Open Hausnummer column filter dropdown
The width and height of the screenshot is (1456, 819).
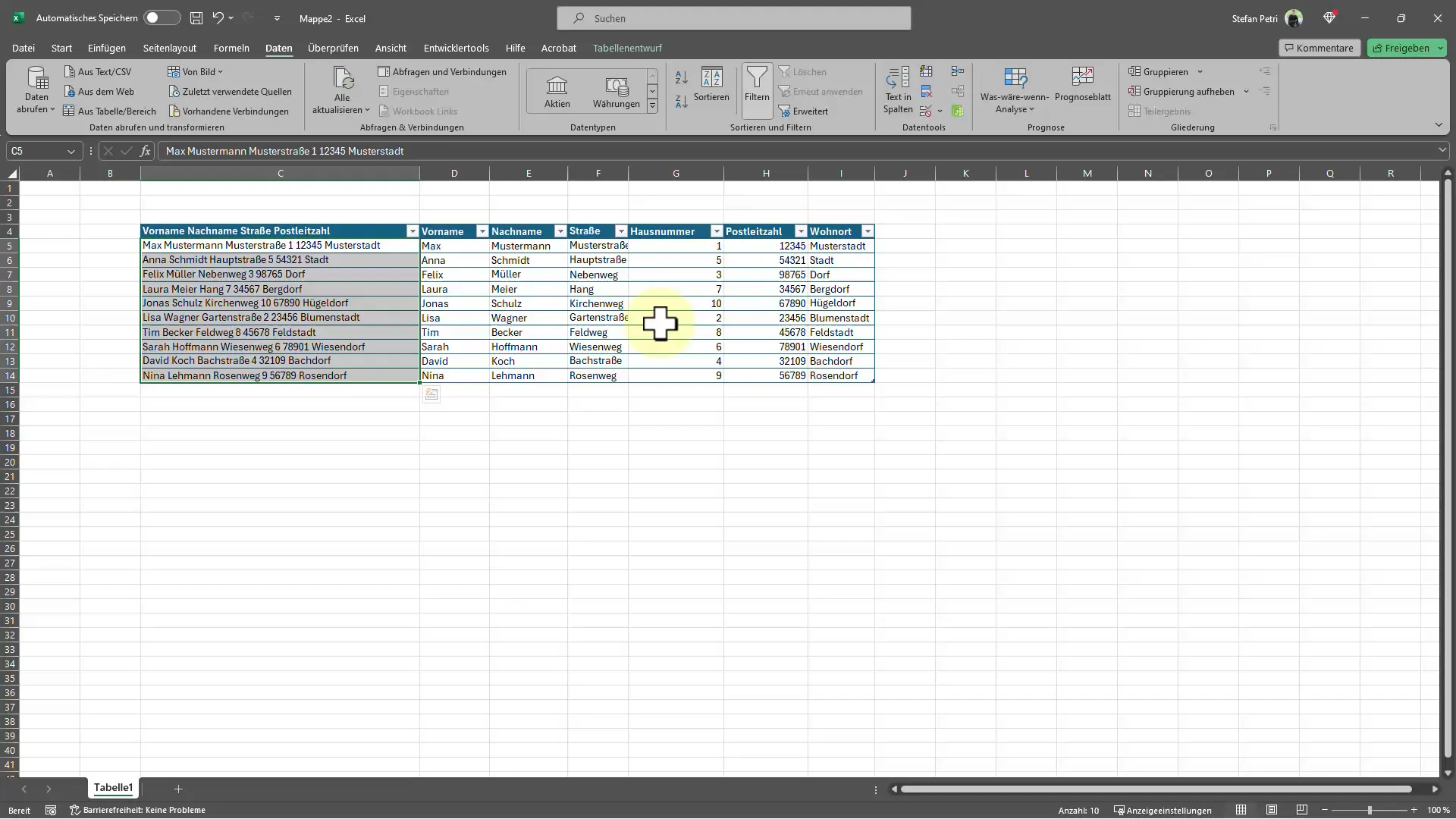[x=716, y=231]
